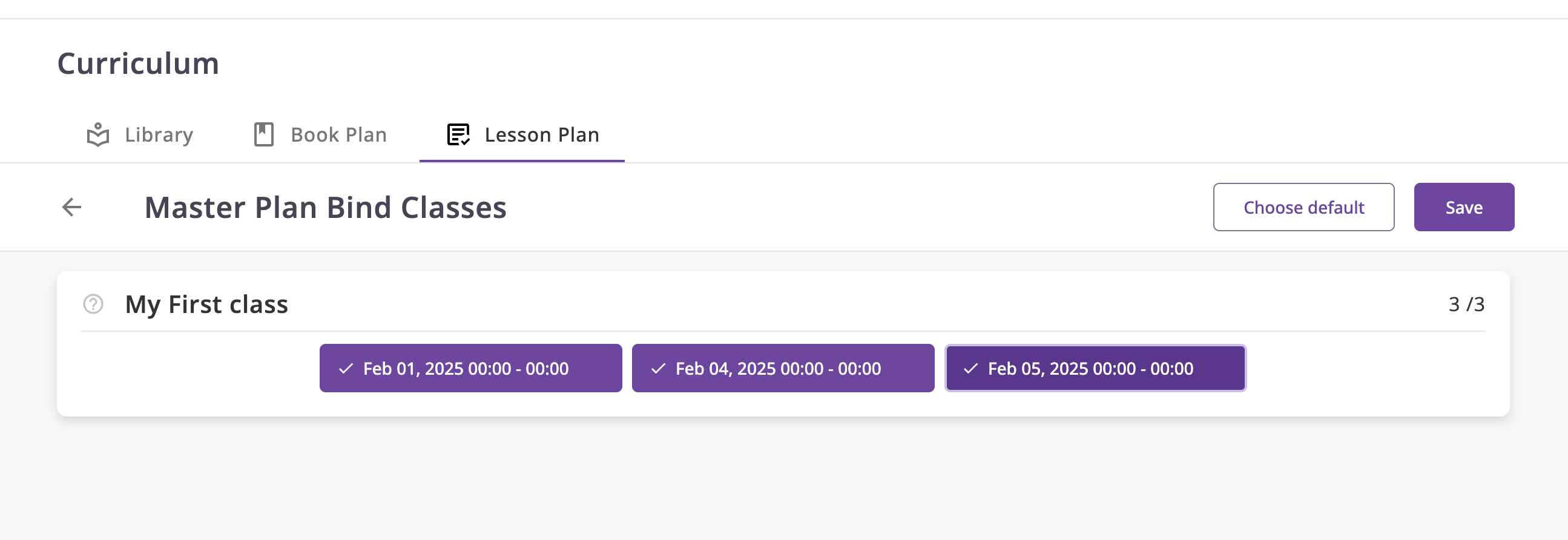
Task: Click the Master Plan Bind Classes title
Action: pyautogui.click(x=325, y=207)
